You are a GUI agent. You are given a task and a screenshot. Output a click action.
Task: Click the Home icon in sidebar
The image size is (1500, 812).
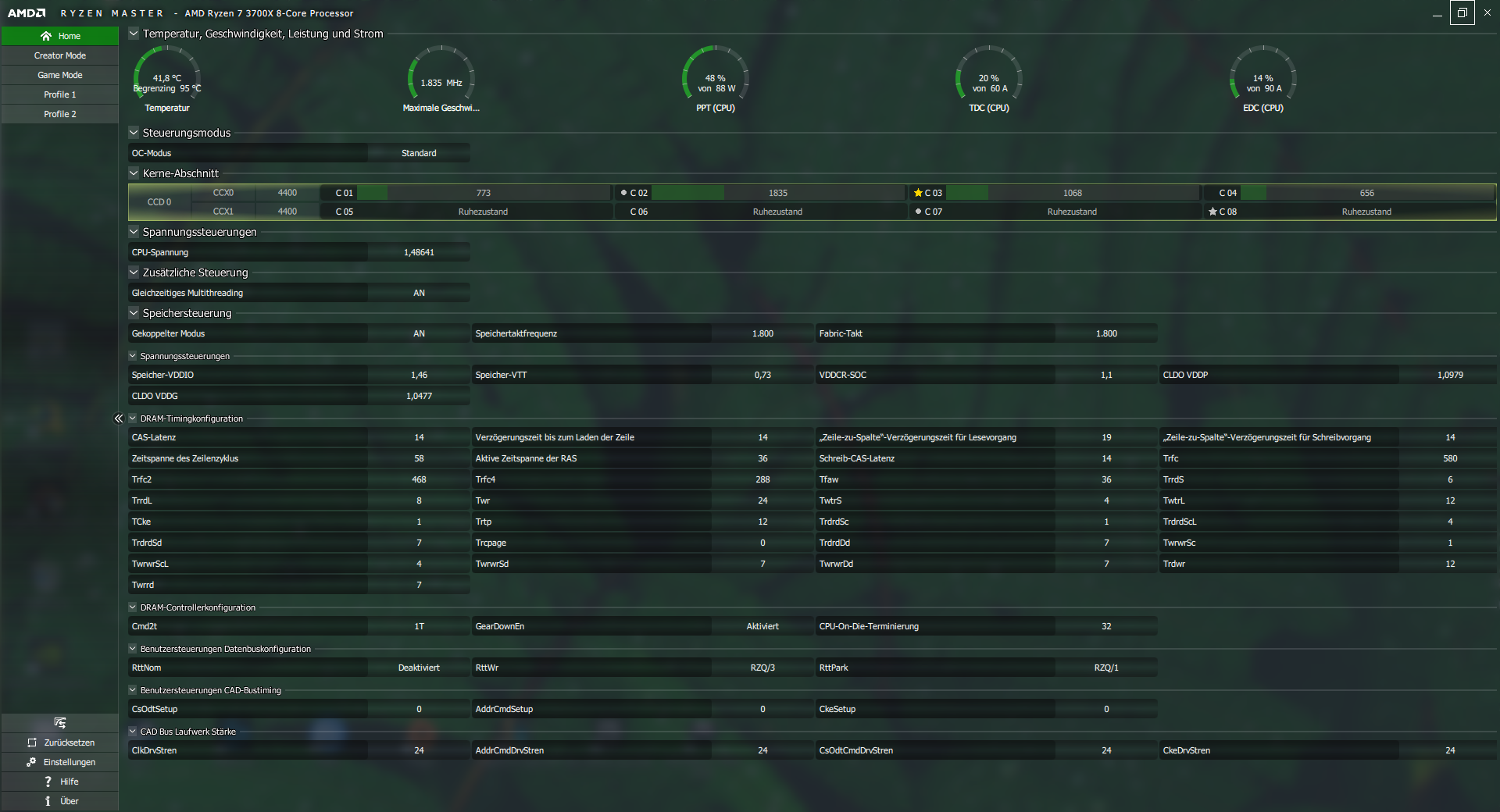pyautogui.click(x=46, y=36)
